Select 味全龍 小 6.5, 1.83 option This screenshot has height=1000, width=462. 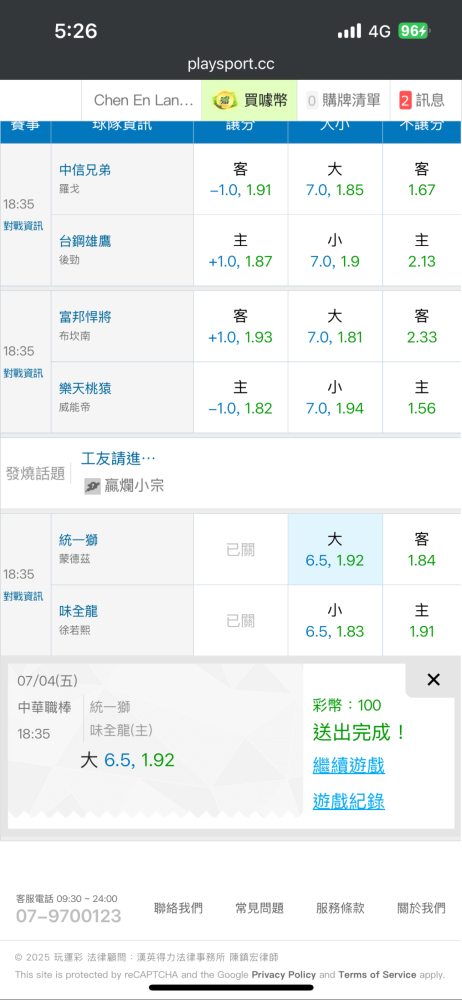point(335,621)
